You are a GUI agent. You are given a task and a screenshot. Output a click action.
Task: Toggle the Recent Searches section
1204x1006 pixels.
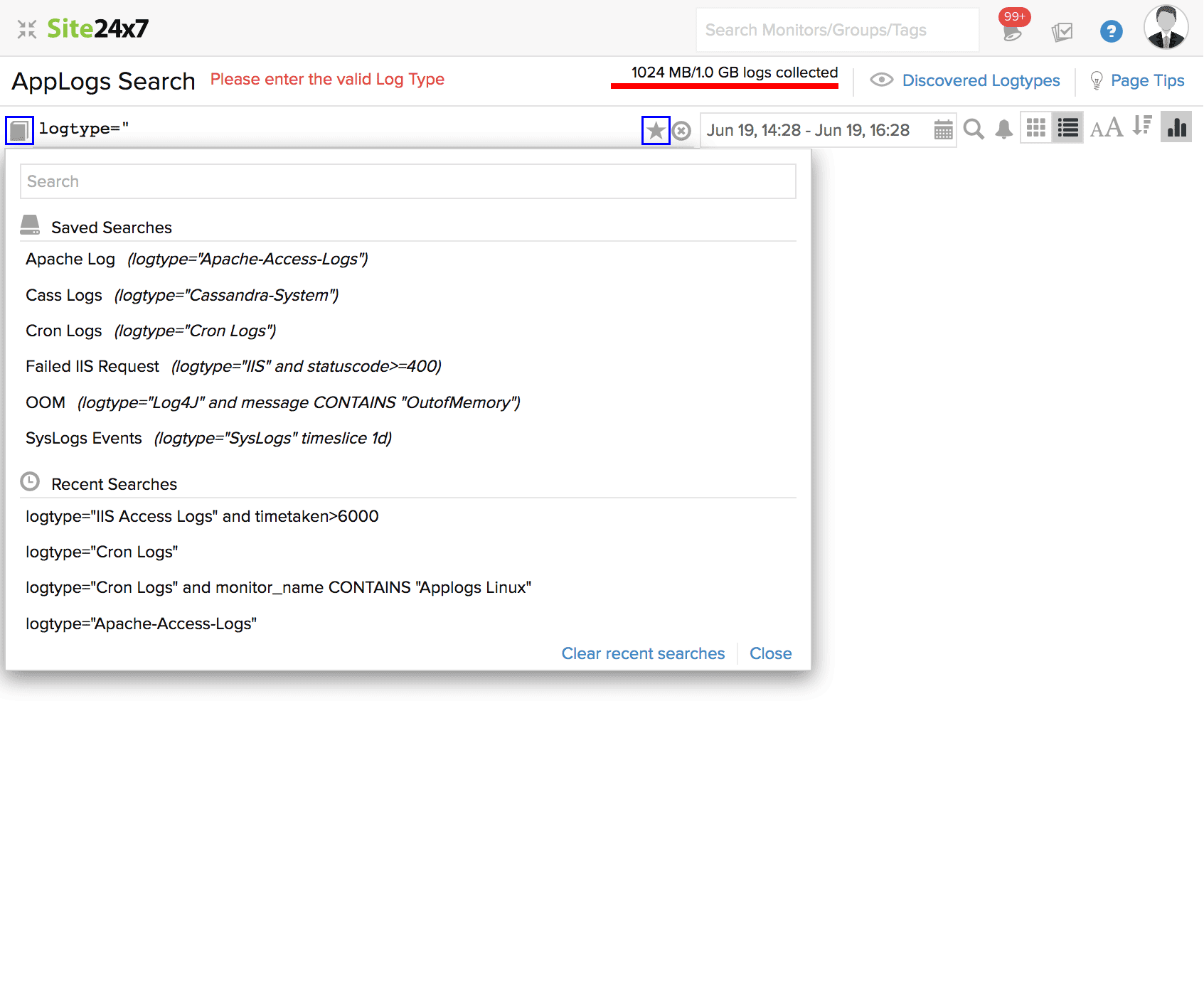114,484
